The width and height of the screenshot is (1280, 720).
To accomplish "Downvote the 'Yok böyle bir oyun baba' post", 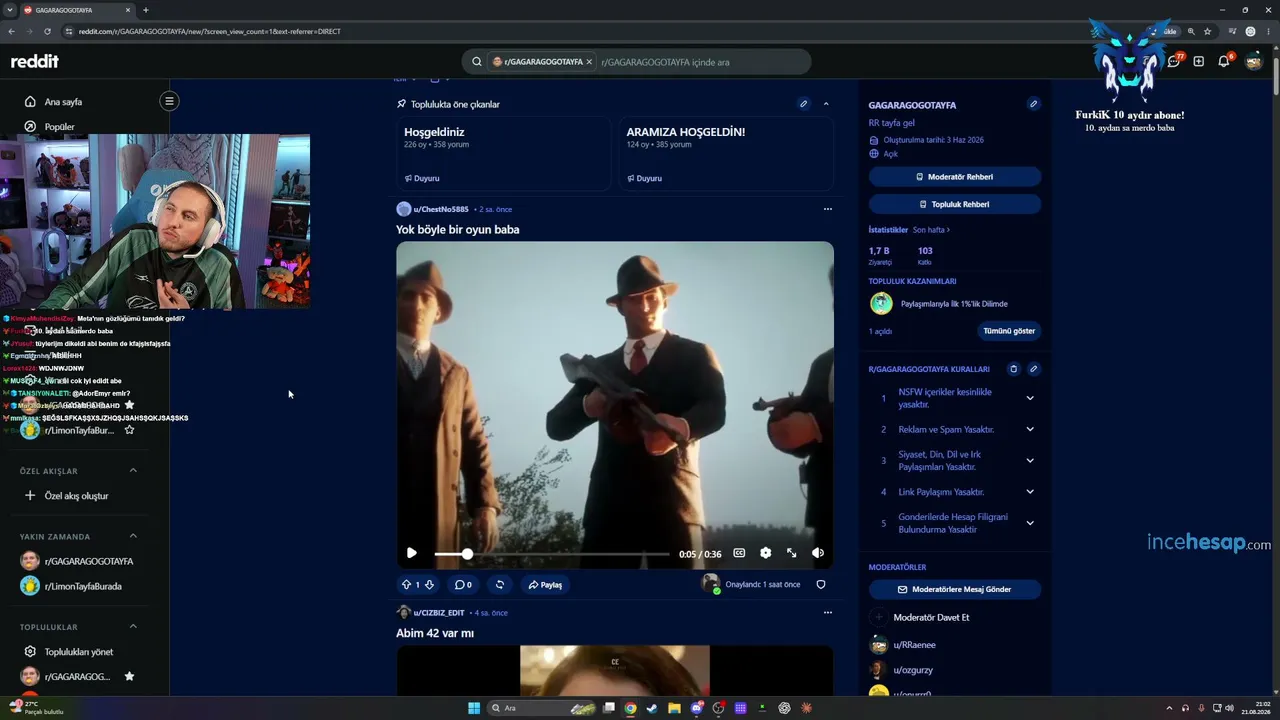I will click(429, 584).
